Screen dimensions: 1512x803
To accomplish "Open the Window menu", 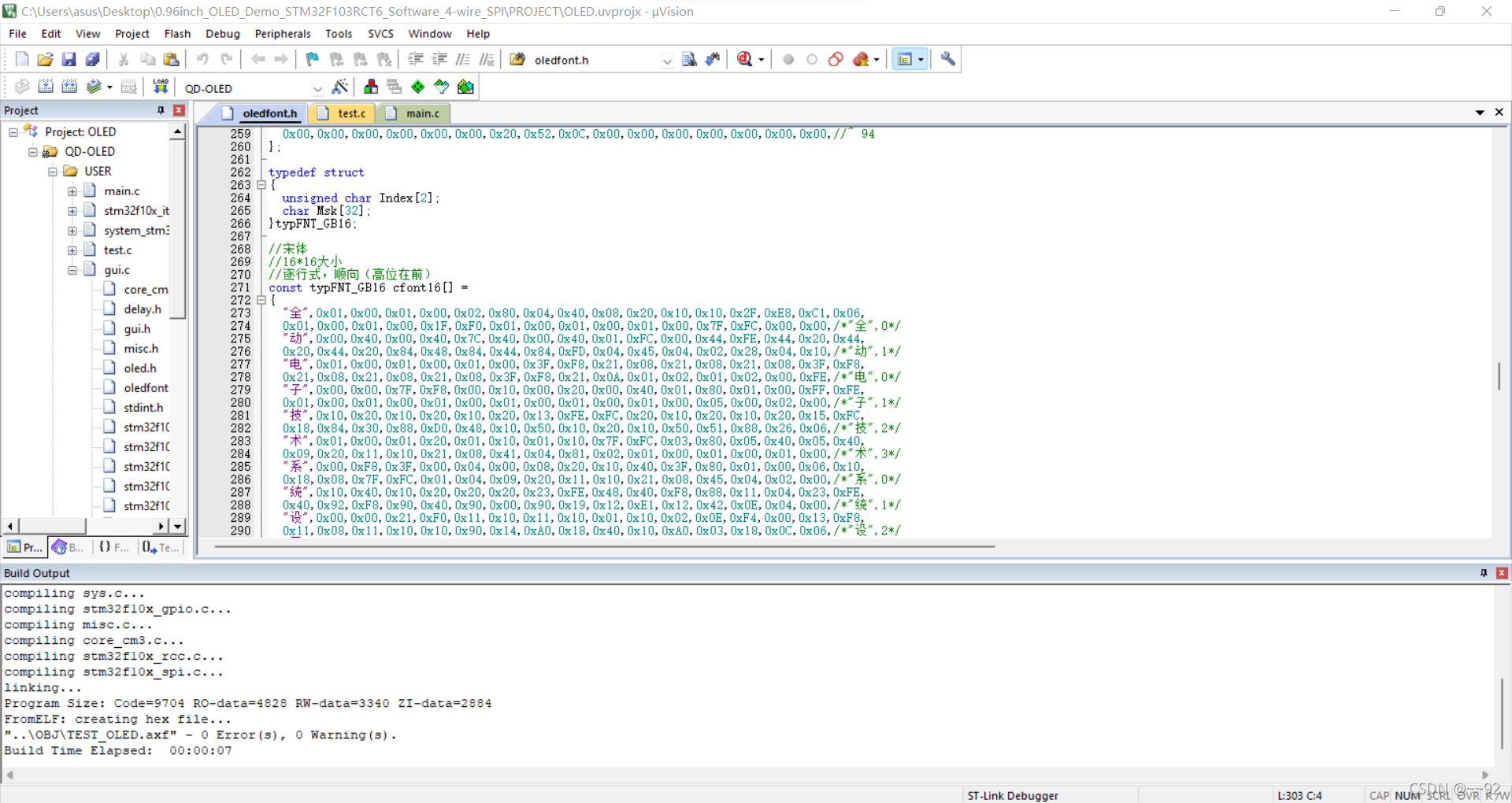I will click(430, 34).
